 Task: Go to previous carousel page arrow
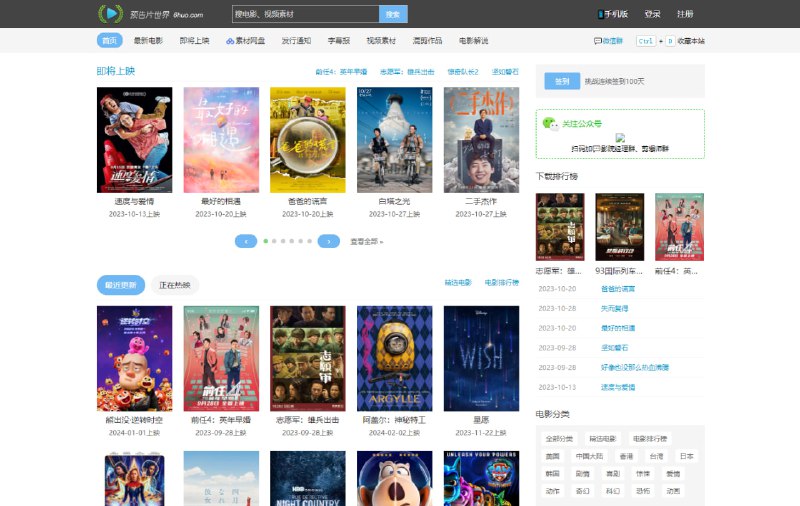pos(246,241)
